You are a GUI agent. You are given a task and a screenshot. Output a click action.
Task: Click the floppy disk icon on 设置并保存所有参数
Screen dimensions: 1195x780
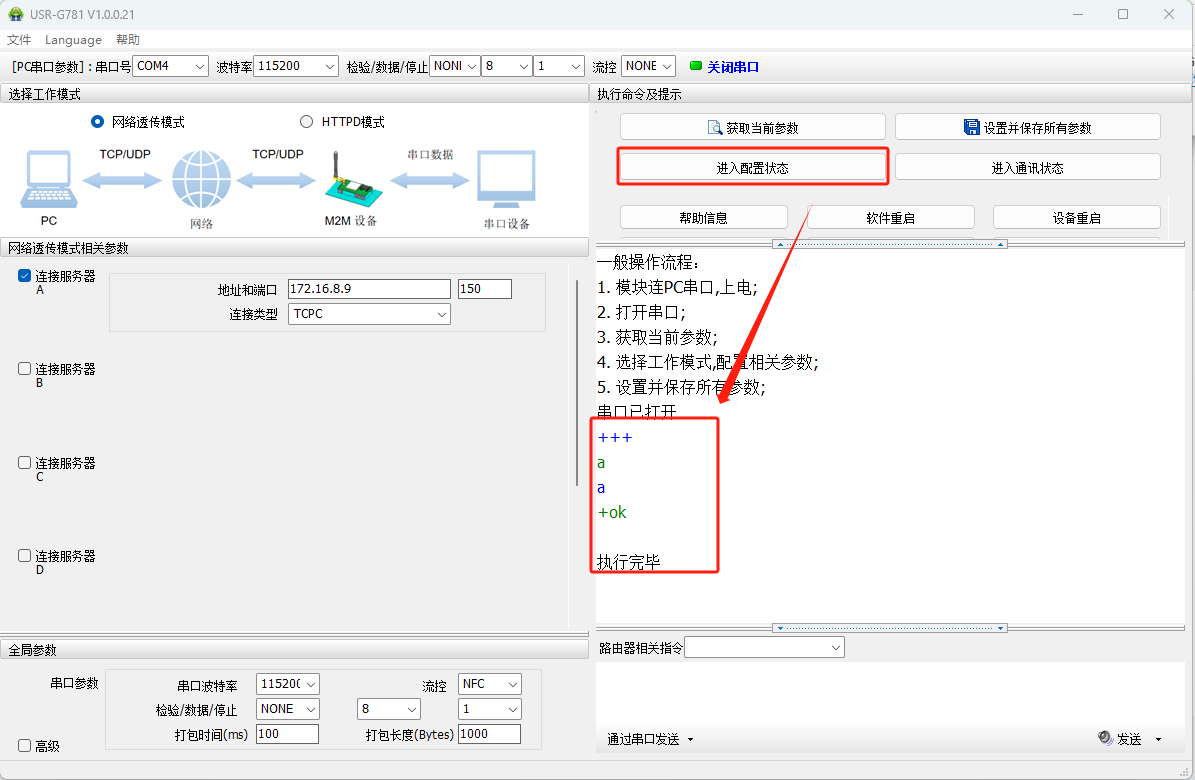click(971, 128)
